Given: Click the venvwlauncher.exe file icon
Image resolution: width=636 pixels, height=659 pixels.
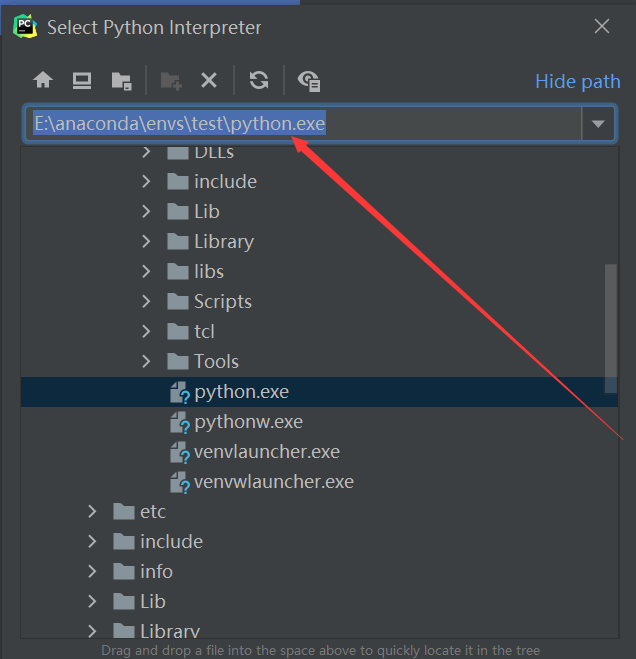Looking at the screenshot, I should click(x=179, y=482).
